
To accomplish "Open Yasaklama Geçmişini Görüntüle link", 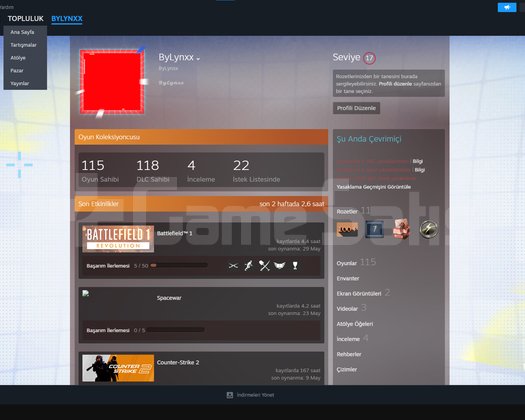I will [374, 187].
